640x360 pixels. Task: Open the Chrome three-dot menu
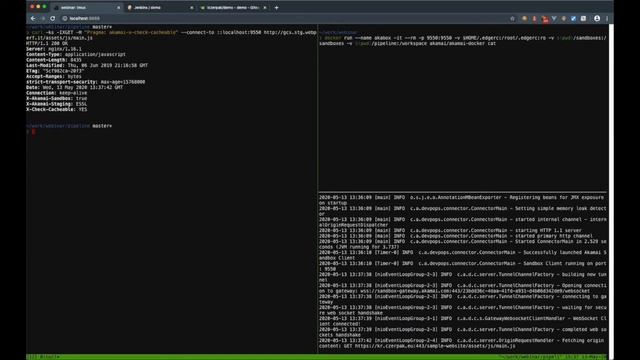click(607, 18)
